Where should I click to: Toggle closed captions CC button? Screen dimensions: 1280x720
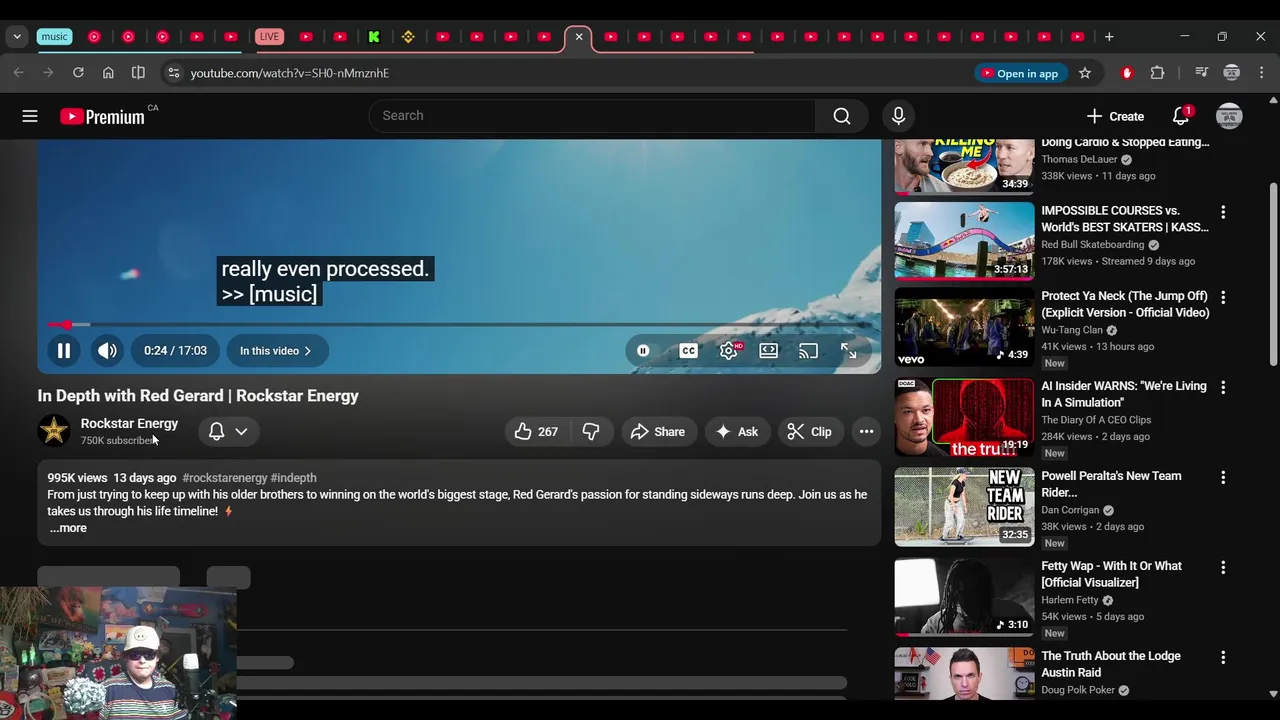688,351
